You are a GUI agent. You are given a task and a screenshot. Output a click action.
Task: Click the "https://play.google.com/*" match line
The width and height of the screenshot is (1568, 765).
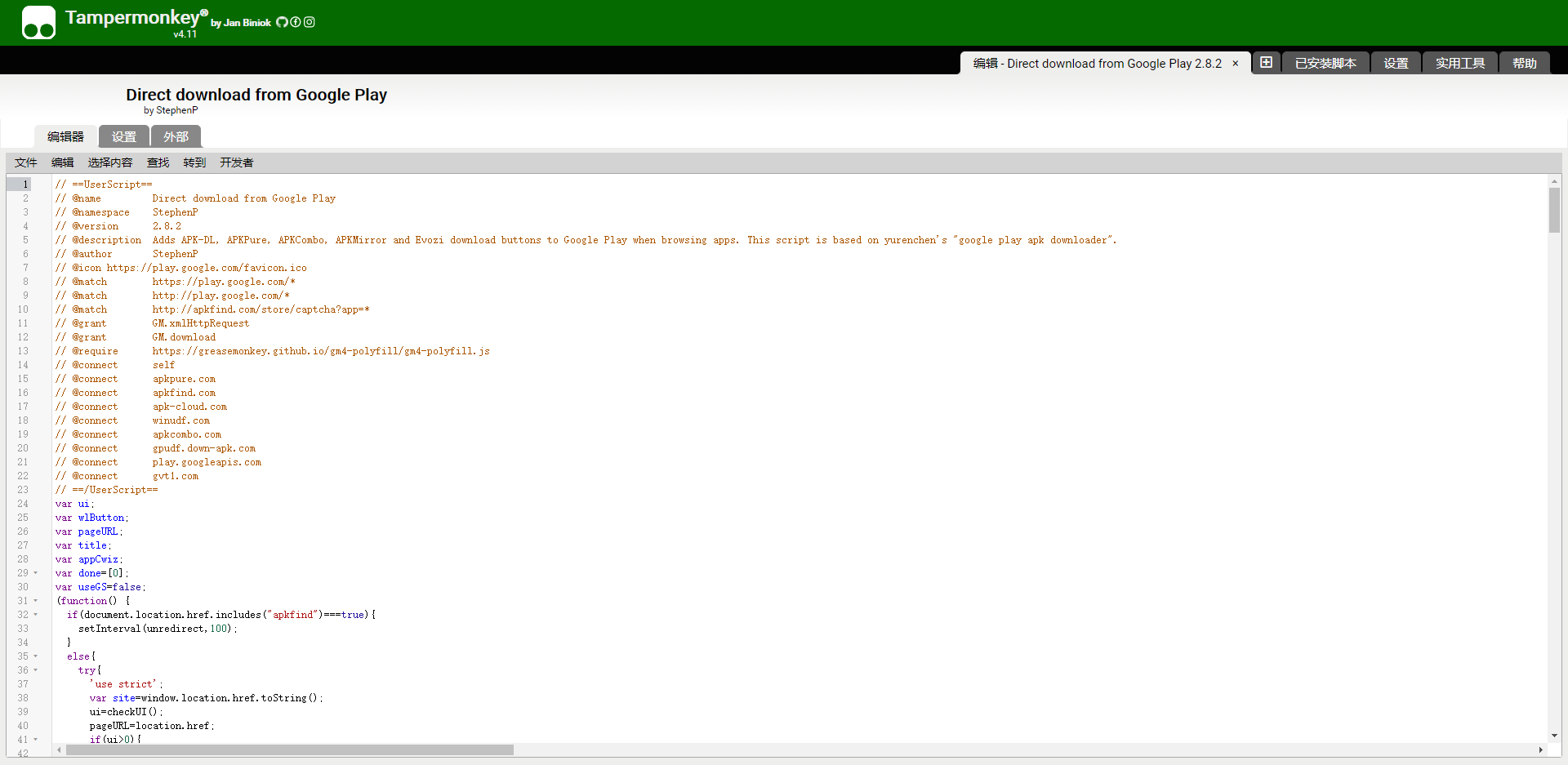point(224,282)
